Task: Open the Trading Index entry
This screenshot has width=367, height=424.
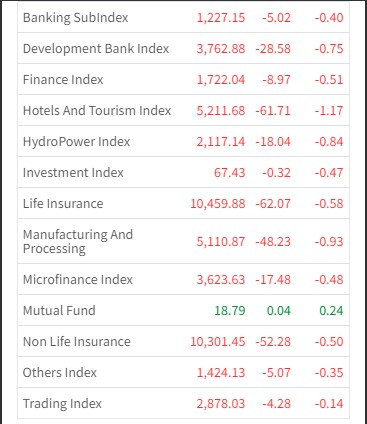Action: (62, 404)
